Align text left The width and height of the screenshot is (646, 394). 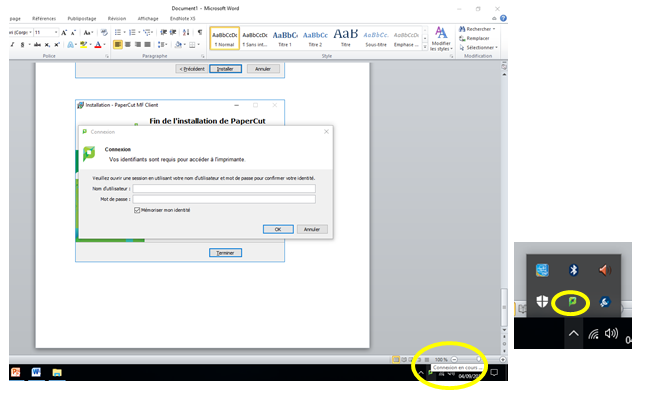coord(118,45)
